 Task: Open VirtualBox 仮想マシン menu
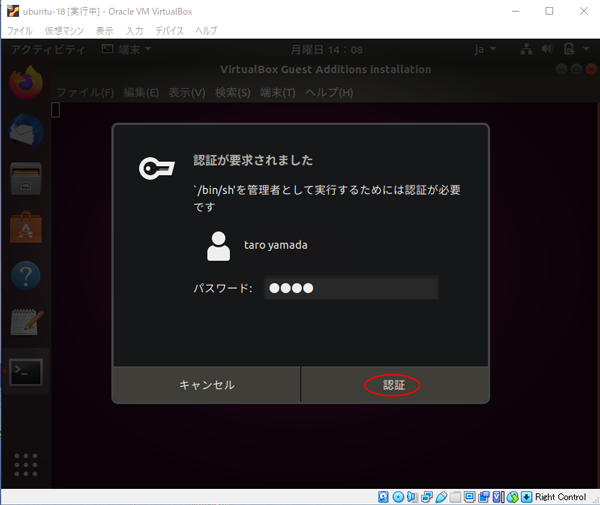[x=64, y=31]
